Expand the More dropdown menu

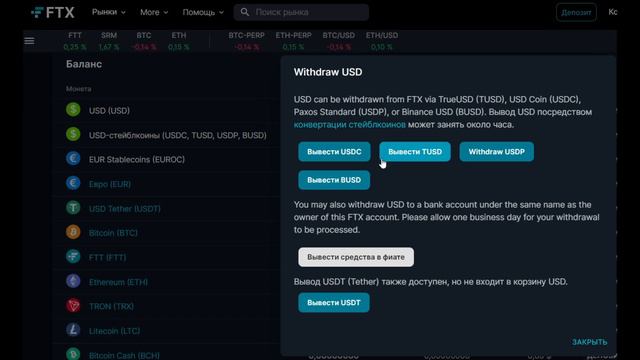[x=154, y=12]
